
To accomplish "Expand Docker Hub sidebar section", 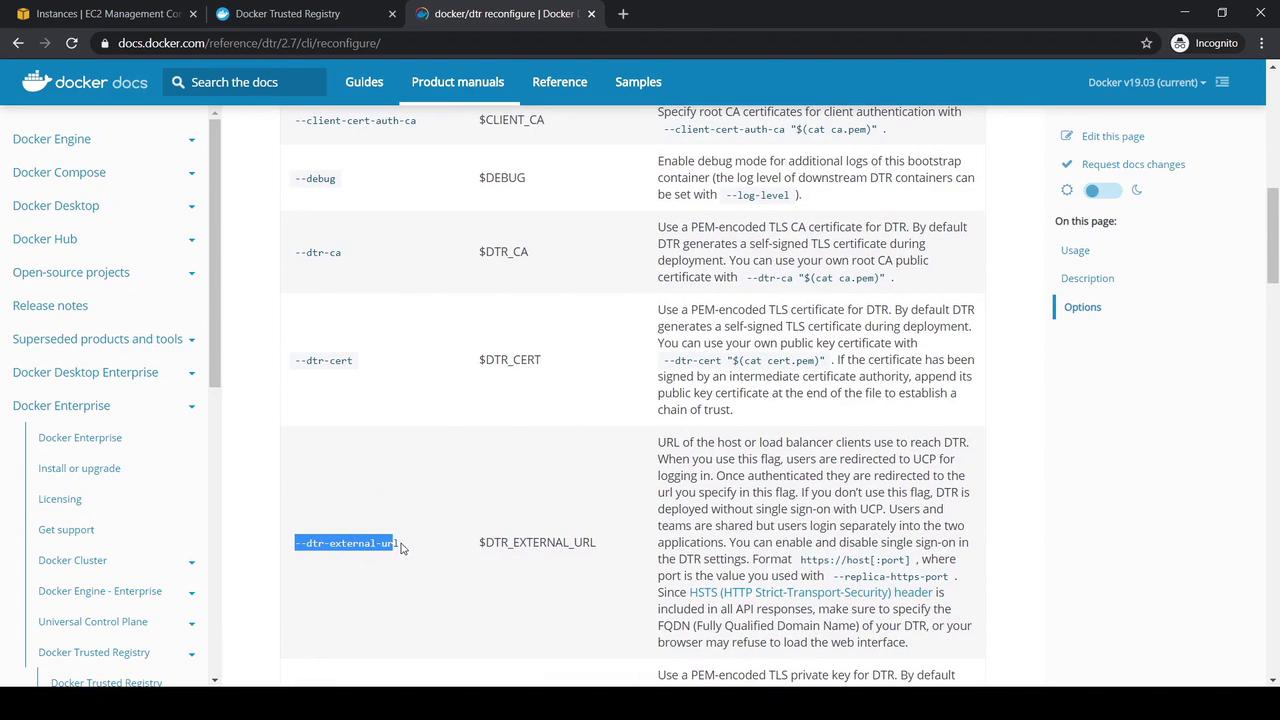I will tap(191, 239).
